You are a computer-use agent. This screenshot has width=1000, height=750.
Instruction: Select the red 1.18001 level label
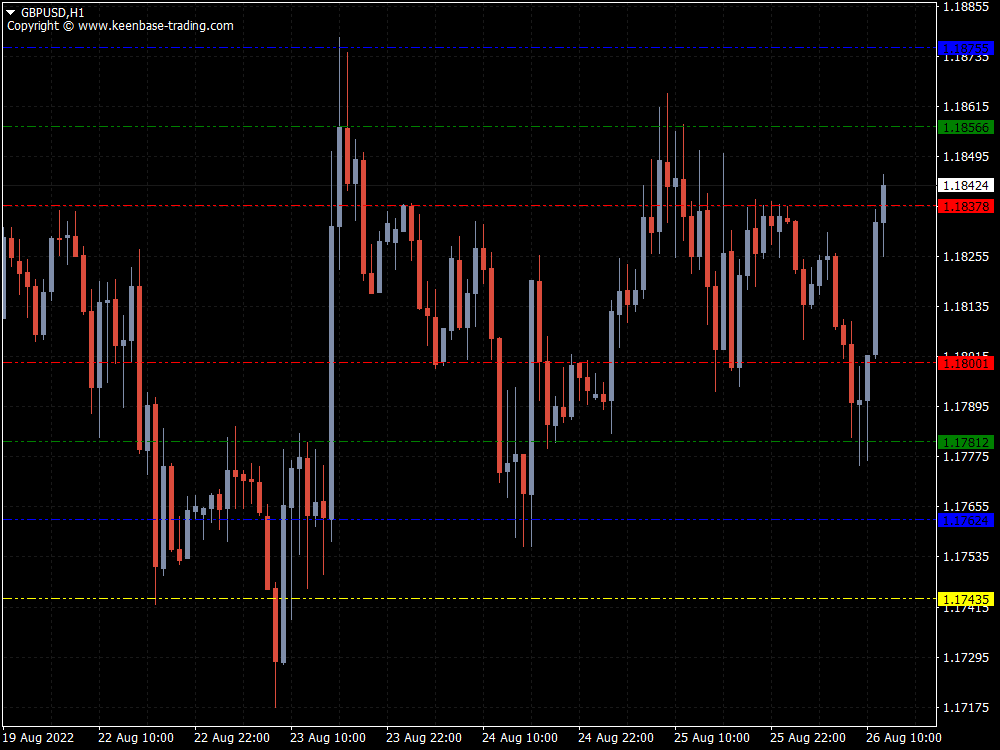[966, 364]
